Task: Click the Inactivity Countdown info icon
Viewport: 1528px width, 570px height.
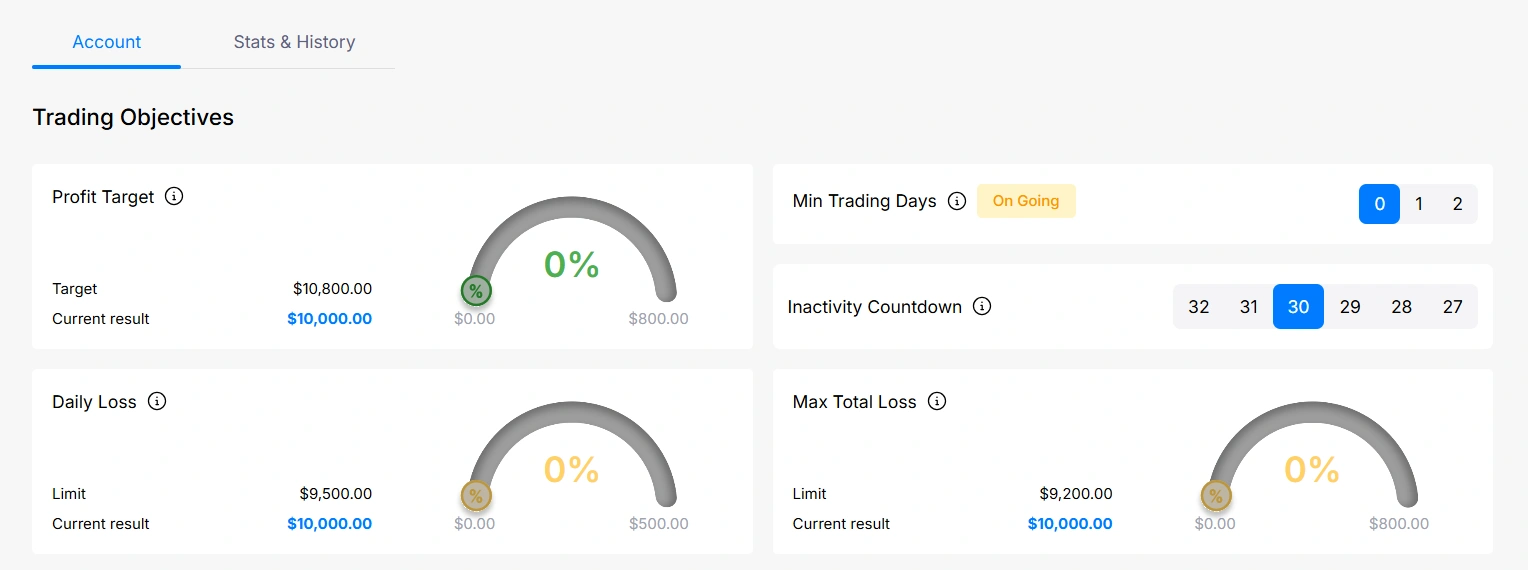Action: (x=982, y=307)
